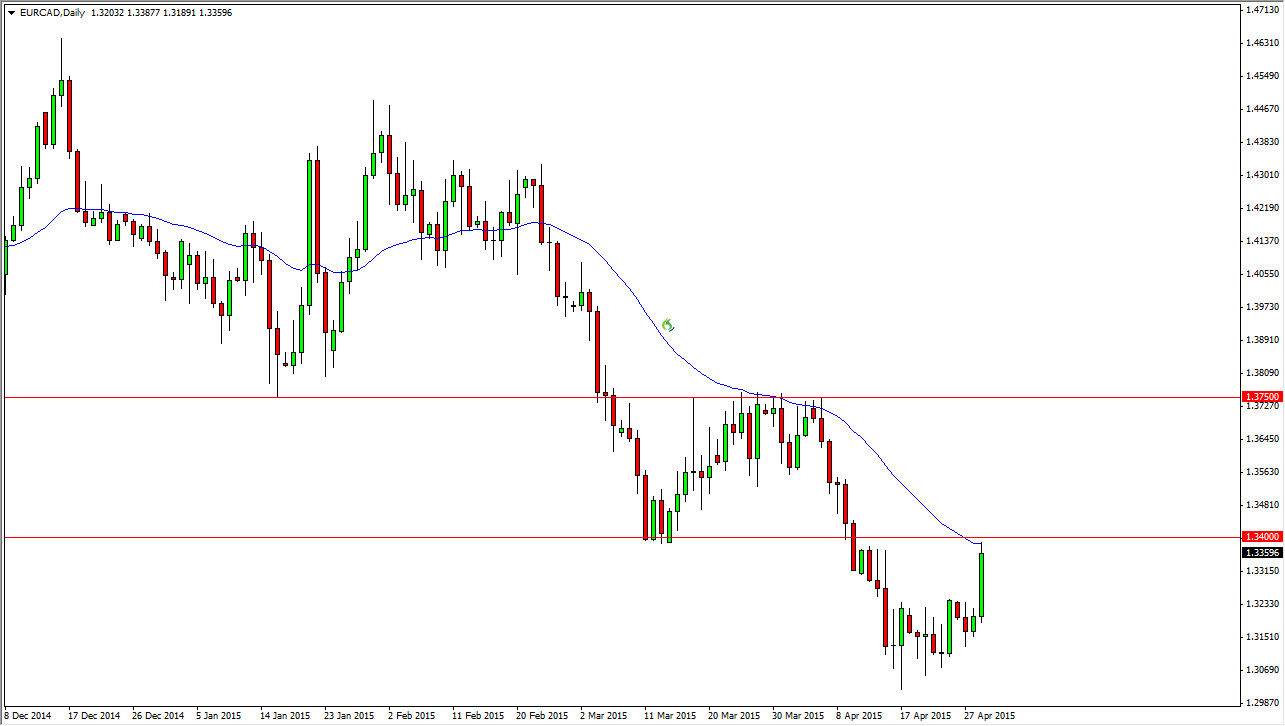This screenshot has width=1285, height=726.
Task: Click the red 1.37500 price tag
Action: (1261, 397)
